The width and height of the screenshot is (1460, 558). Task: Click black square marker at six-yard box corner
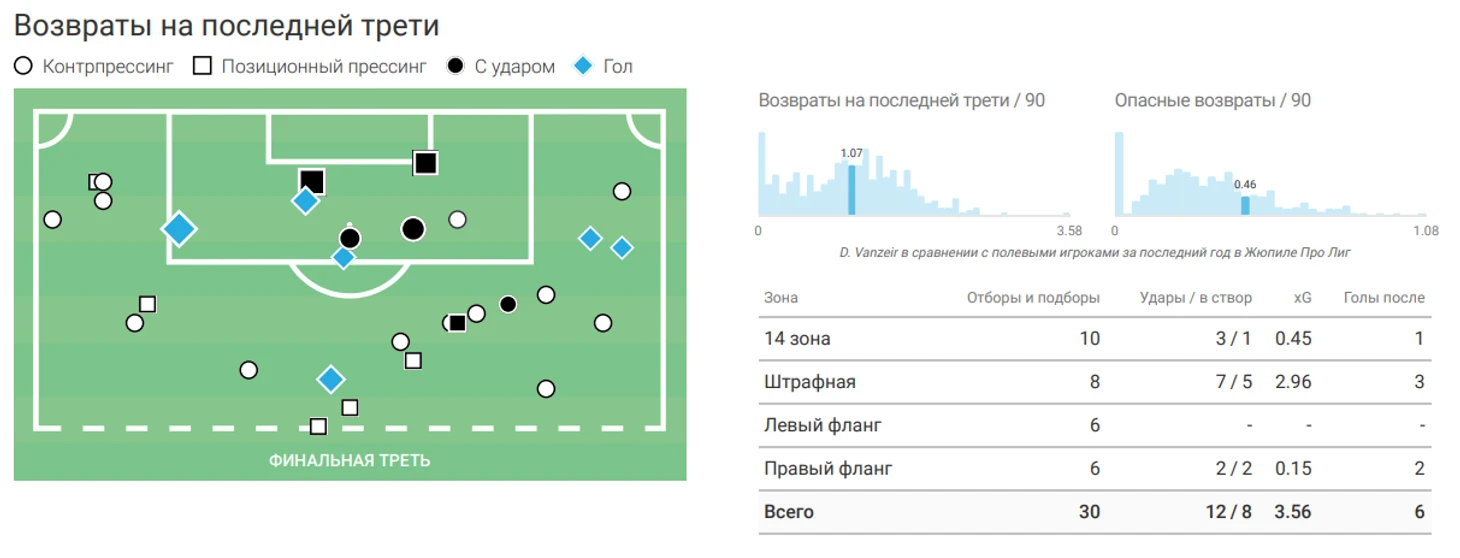[x=426, y=162]
